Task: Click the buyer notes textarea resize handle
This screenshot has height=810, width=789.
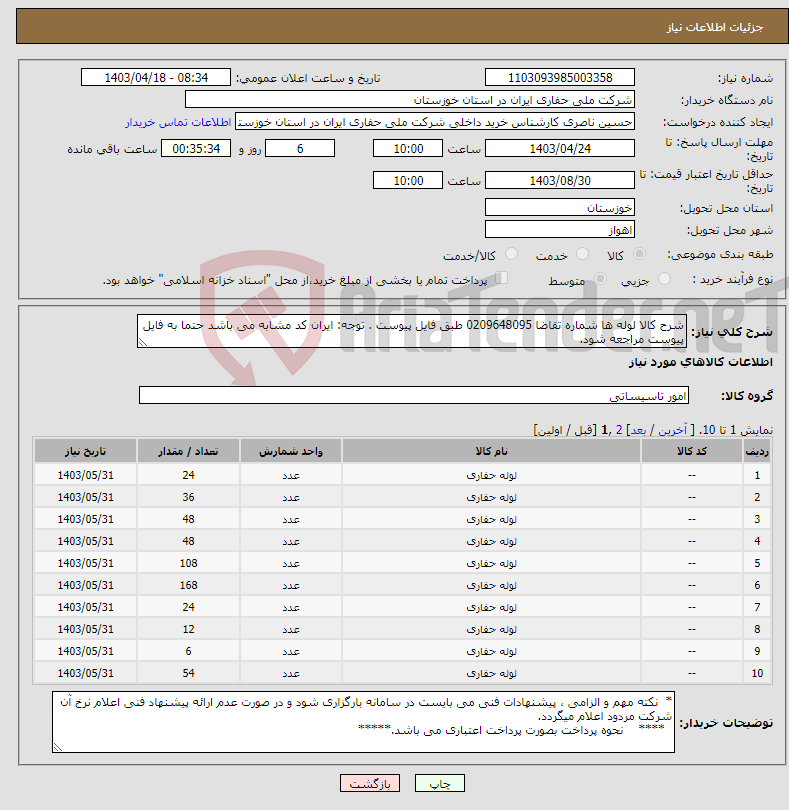Action: 58,747
